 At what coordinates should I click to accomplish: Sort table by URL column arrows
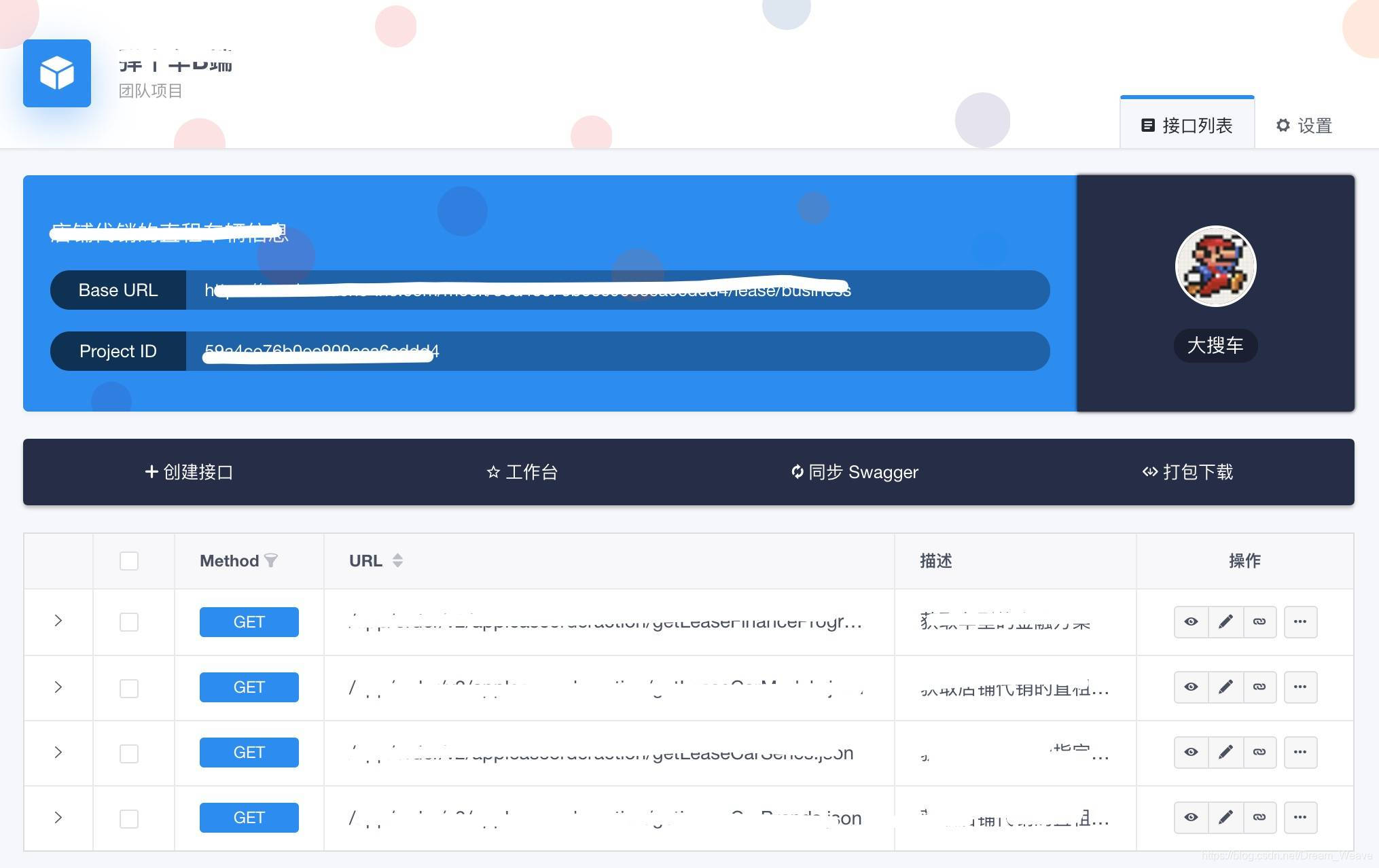(397, 560)
